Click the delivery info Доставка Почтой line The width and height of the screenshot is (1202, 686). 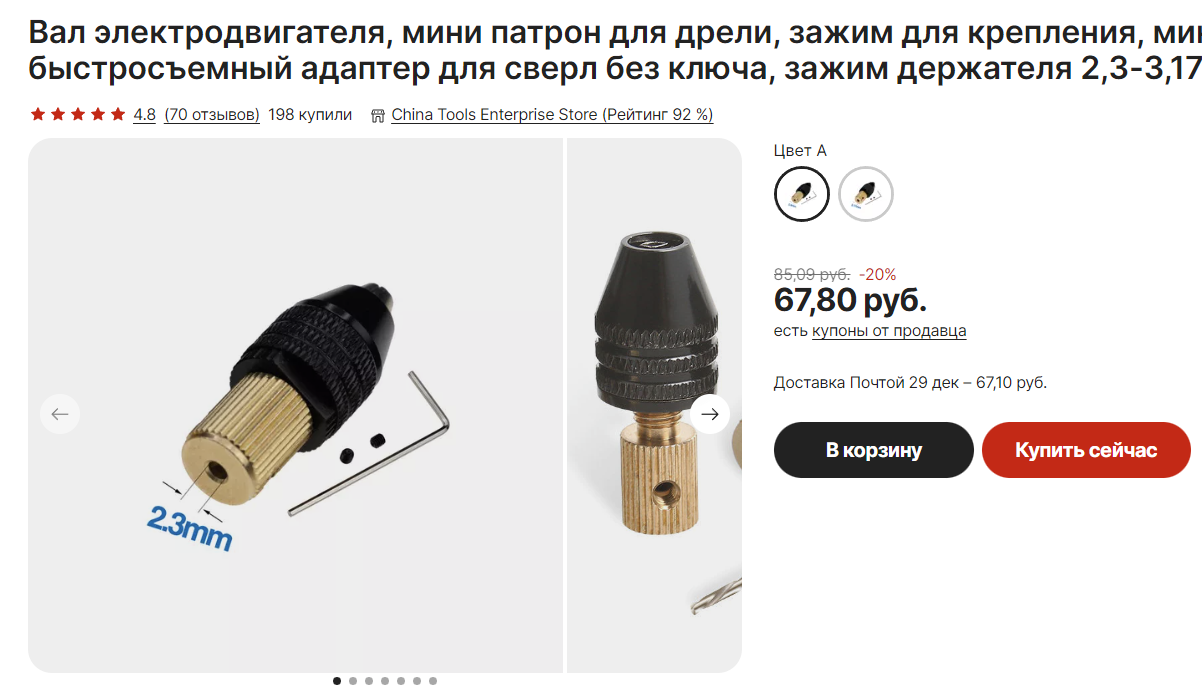910,383
